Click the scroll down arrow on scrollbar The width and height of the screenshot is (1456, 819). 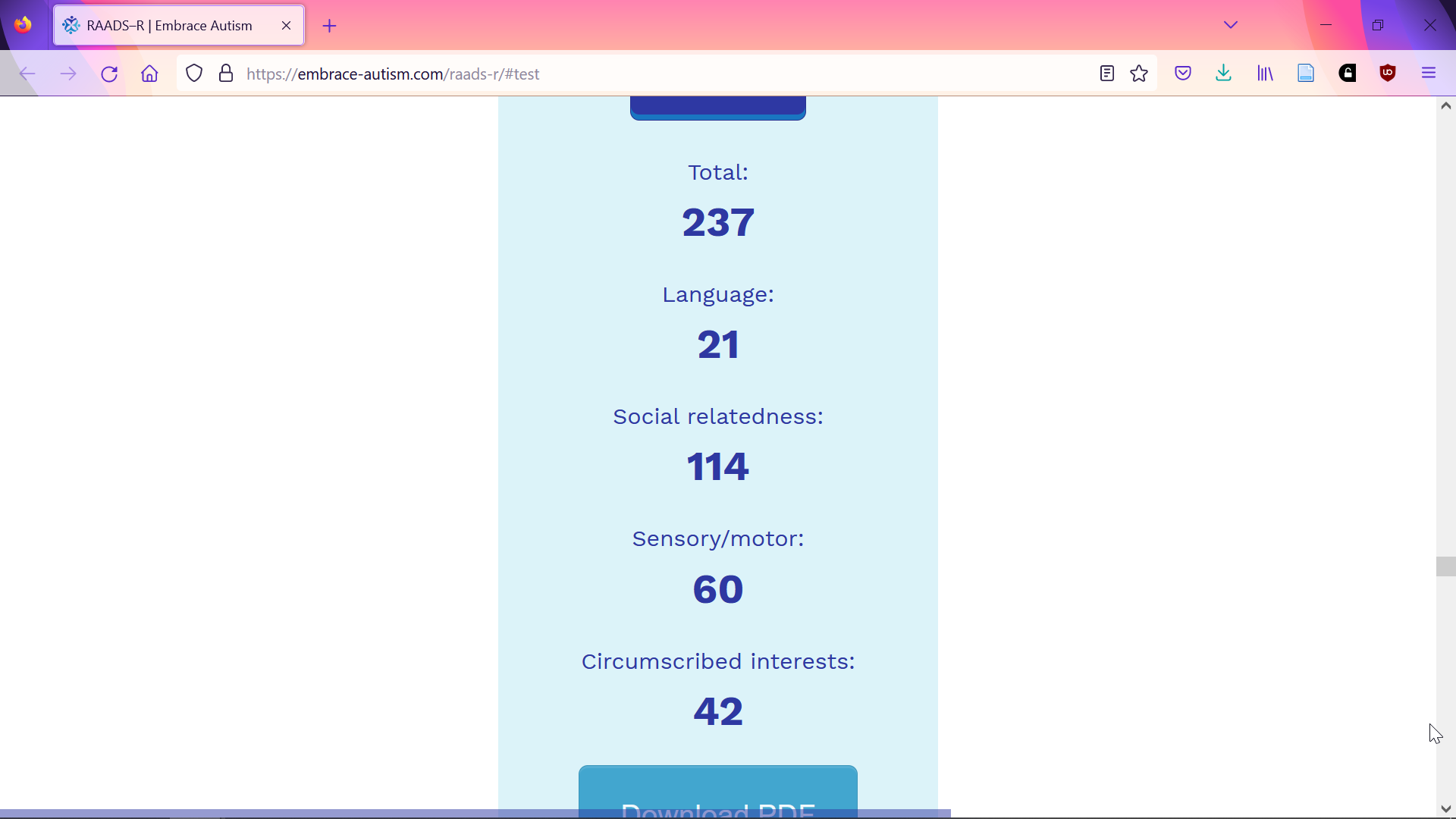click(x=1445, y=809)
